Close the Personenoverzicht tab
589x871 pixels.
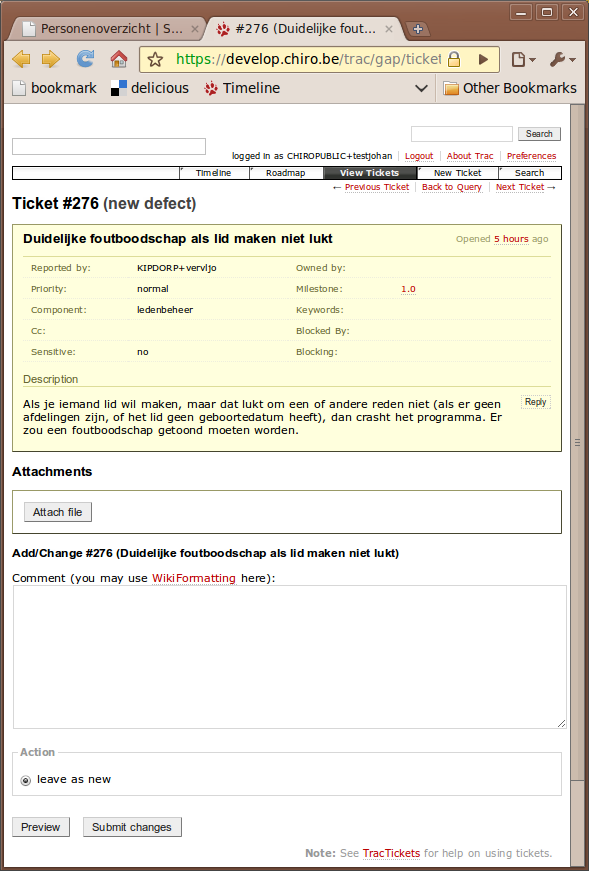tap(194, 29)
